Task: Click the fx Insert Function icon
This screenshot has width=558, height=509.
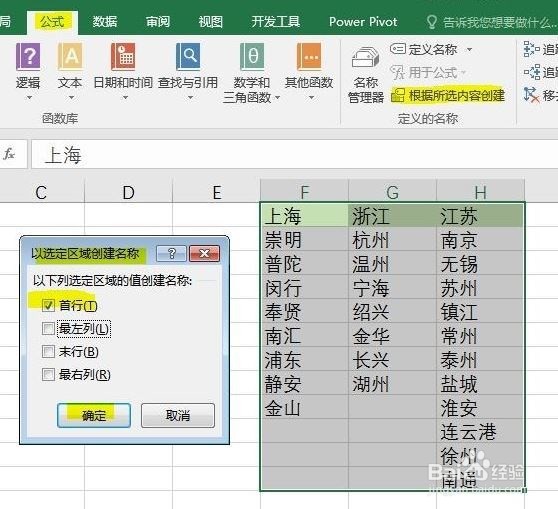Action: (9, 154)
